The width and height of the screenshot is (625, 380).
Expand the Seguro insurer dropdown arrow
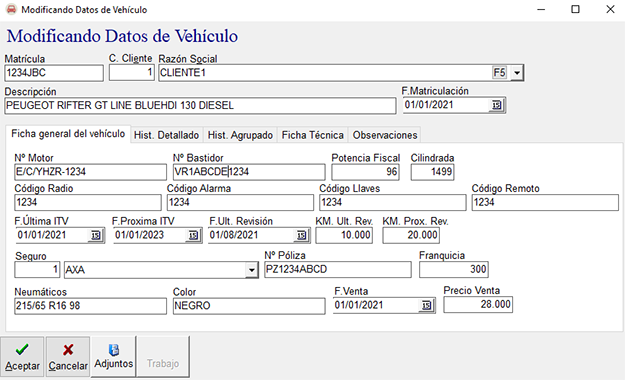(x=252, y=270)
